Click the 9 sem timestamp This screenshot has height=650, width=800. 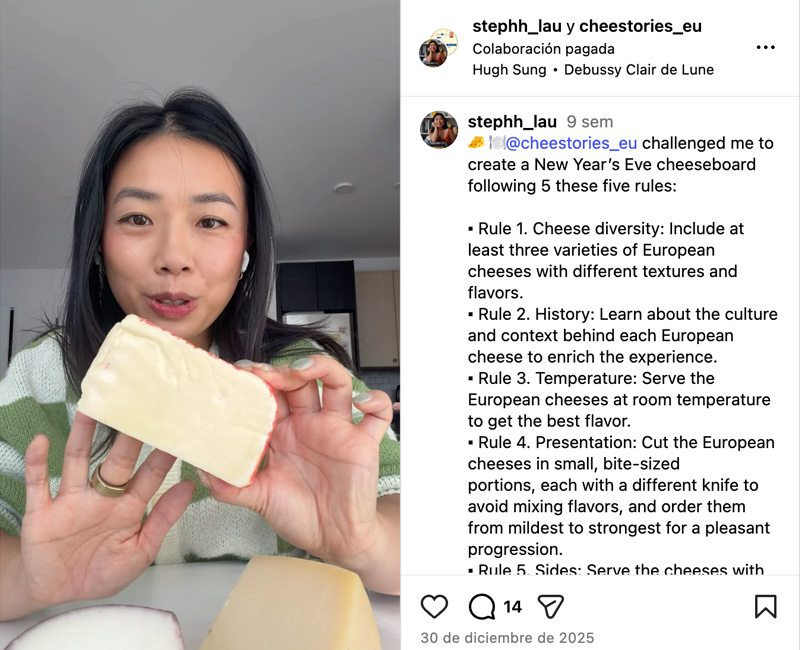pyautogui.click(x=590, y=122)
